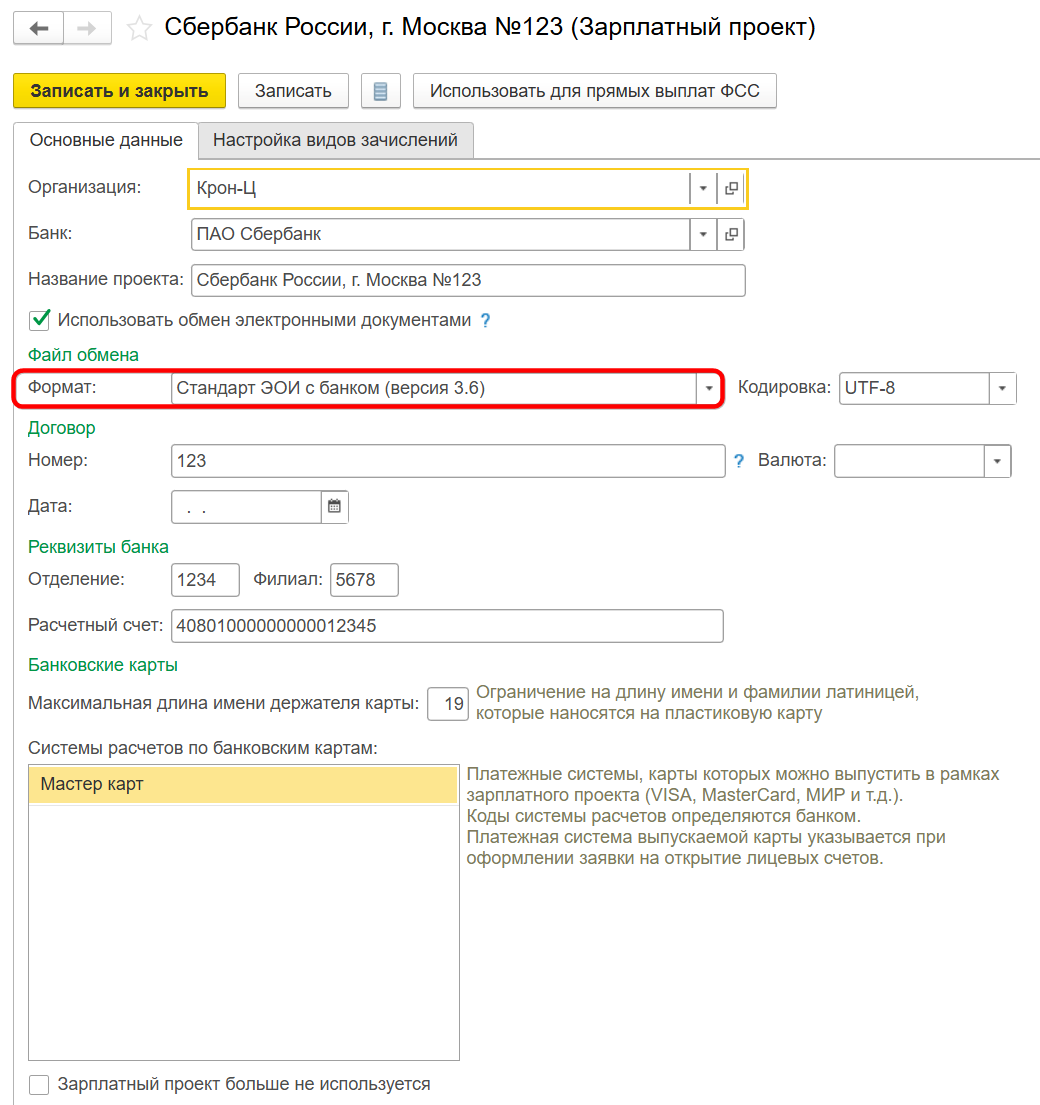Click the Филиал field with 5678
Image resolution: width=1040 pixels, height=1105 pixels.
point(364,580)
